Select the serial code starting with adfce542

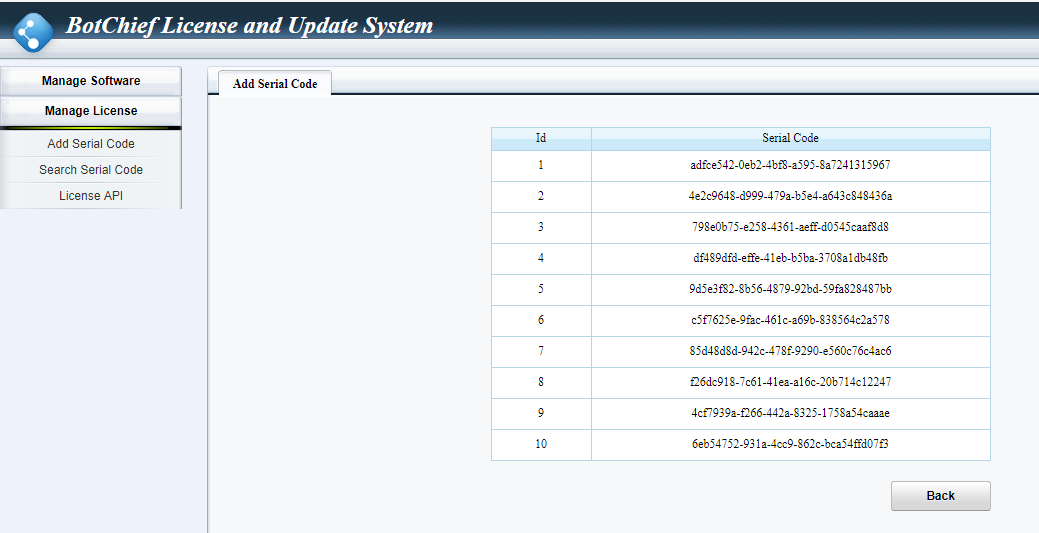click(x=790, y=165)
